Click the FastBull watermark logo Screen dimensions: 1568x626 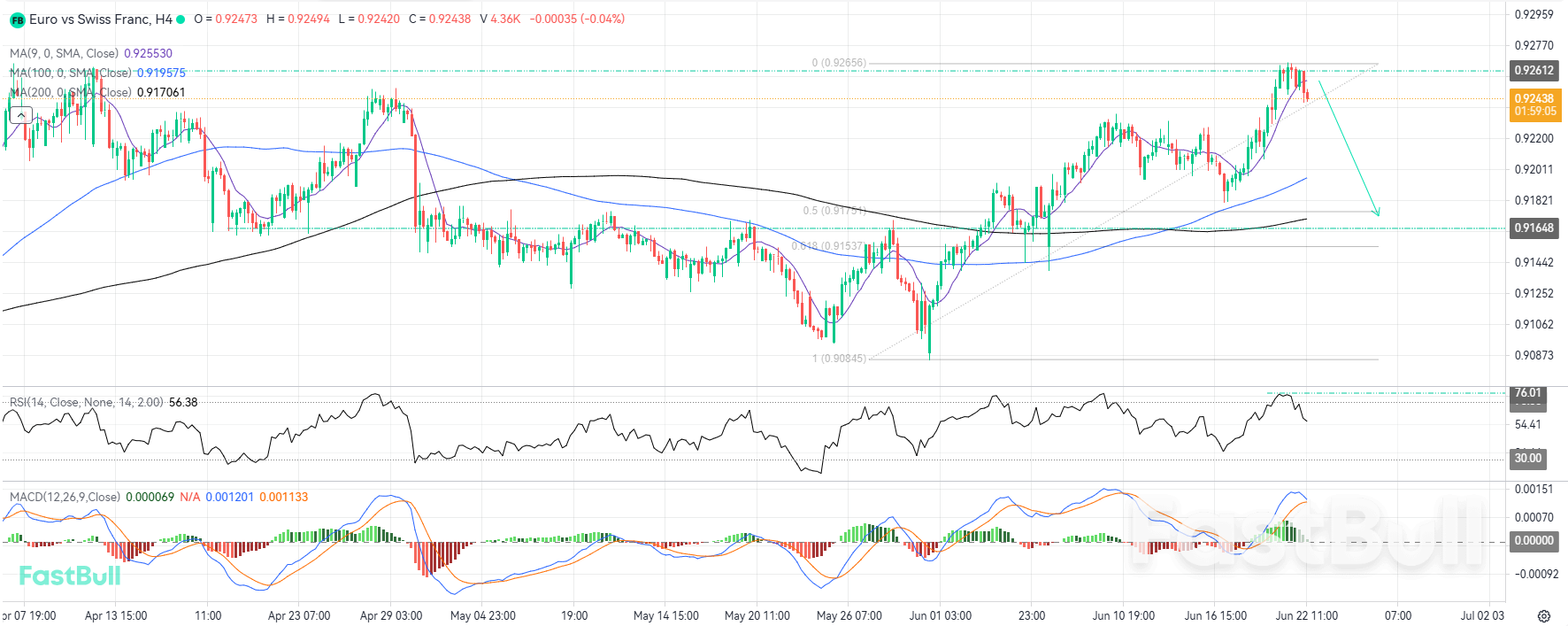70,576
